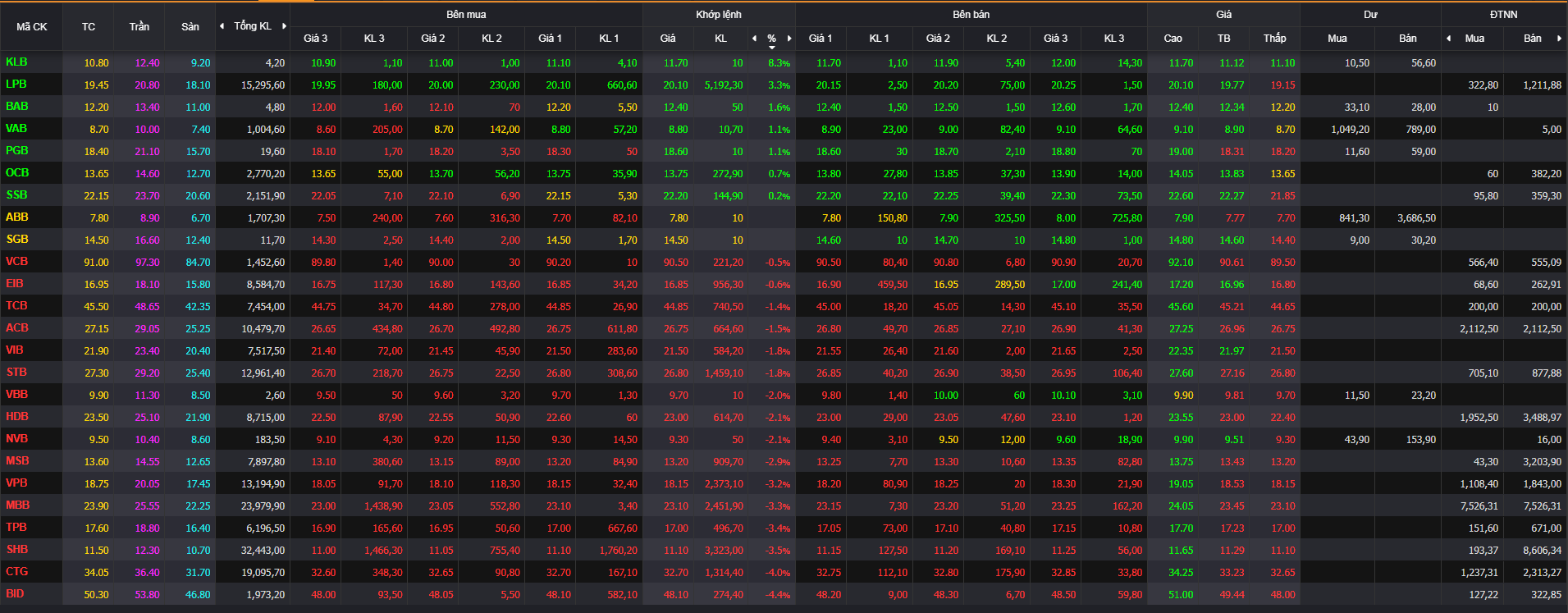Select the VCB ticker
This screenshot has height=613, width=1568.
[16, 261]
